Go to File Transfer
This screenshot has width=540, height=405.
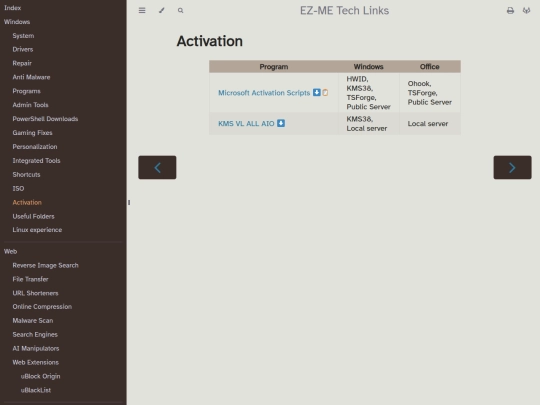click(x=30, y=279)
